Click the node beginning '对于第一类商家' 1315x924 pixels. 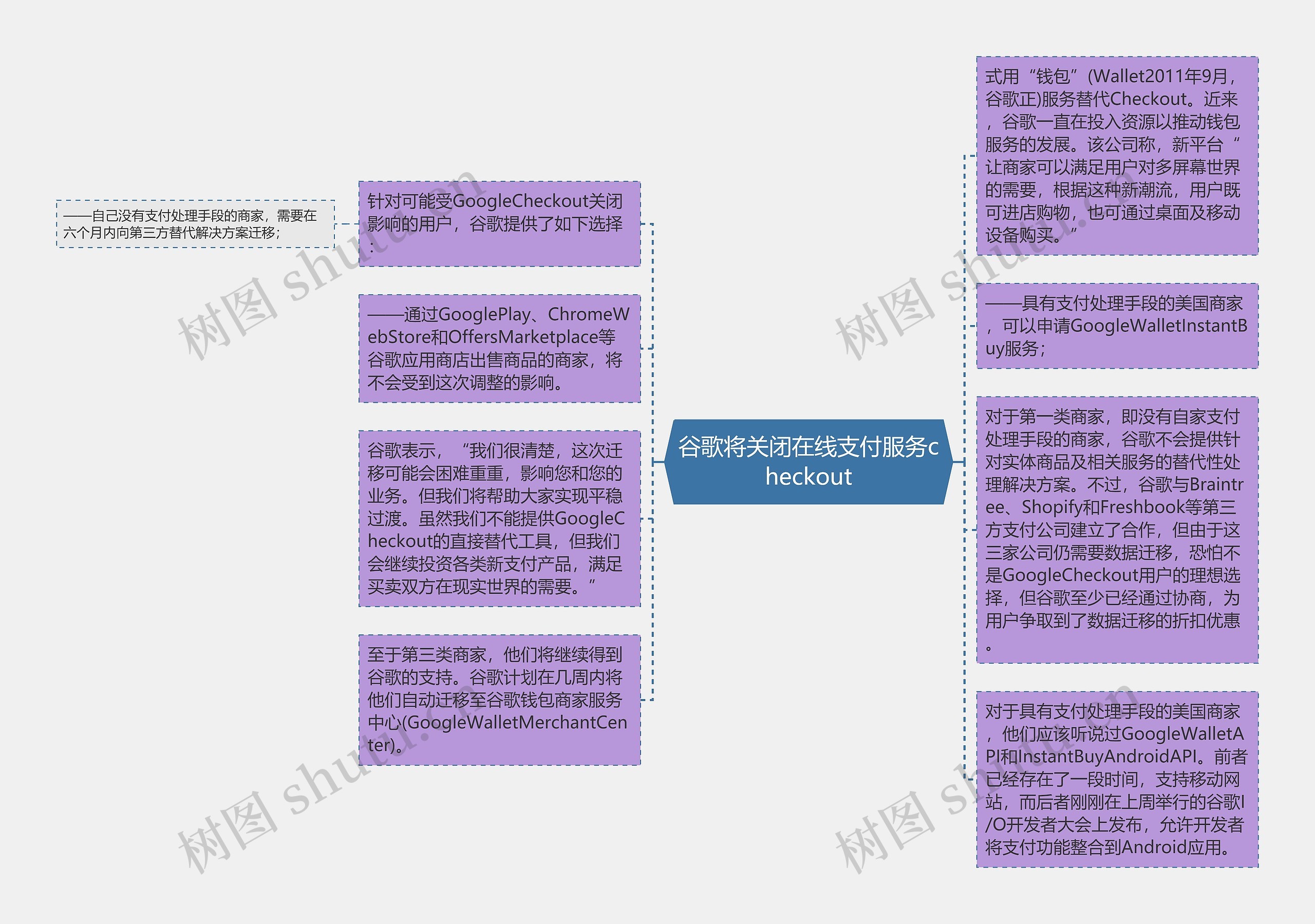coord(1117,530)
